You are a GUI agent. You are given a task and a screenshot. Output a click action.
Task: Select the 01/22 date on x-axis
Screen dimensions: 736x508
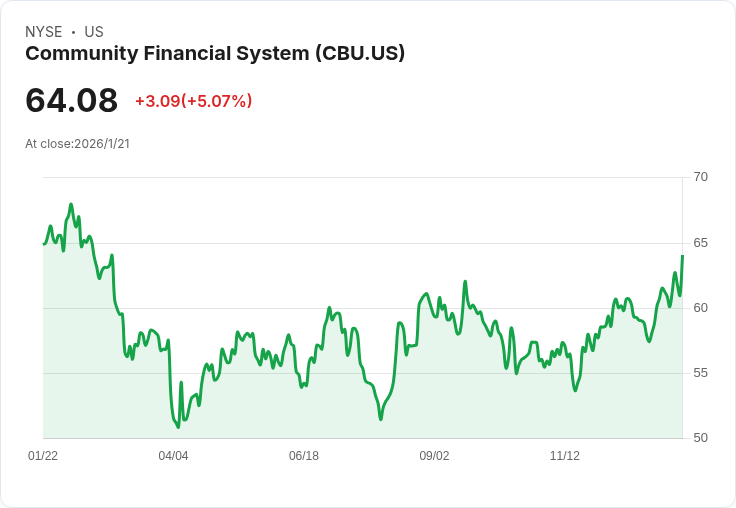[43, 456]
